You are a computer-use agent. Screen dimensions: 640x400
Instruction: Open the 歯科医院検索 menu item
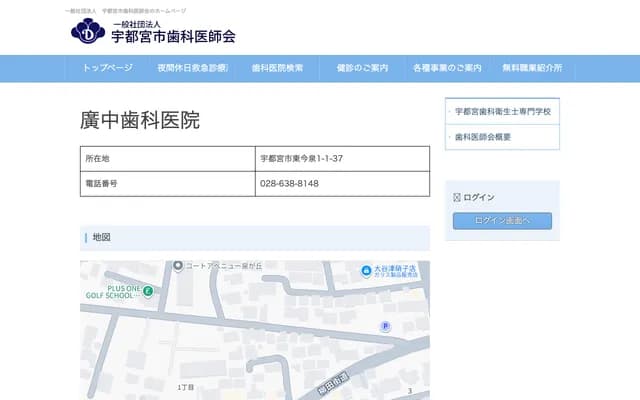coord(277,68)
